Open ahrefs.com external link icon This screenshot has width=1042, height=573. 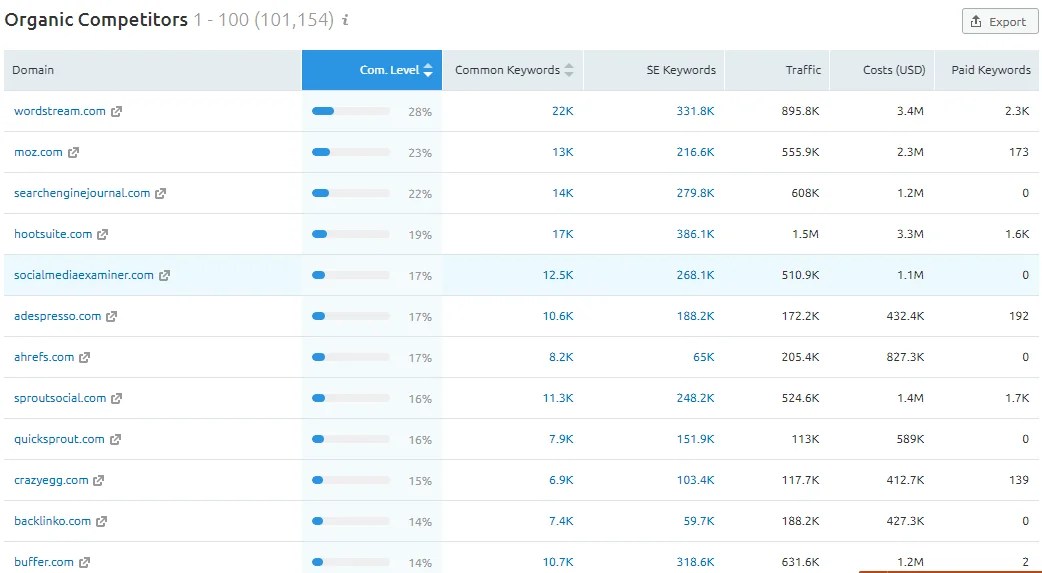pos(84,358)
